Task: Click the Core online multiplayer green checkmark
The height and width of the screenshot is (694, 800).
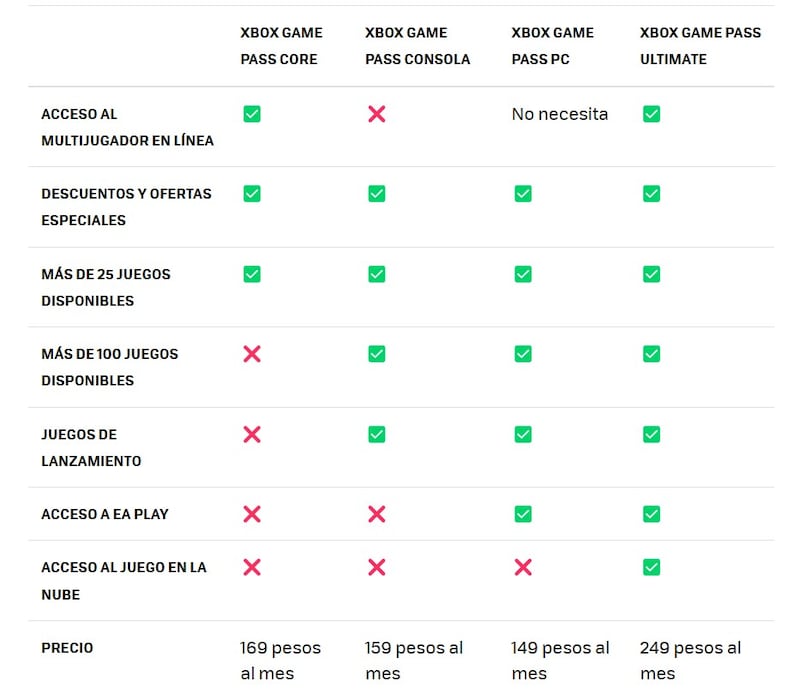Action: (252, 114)
